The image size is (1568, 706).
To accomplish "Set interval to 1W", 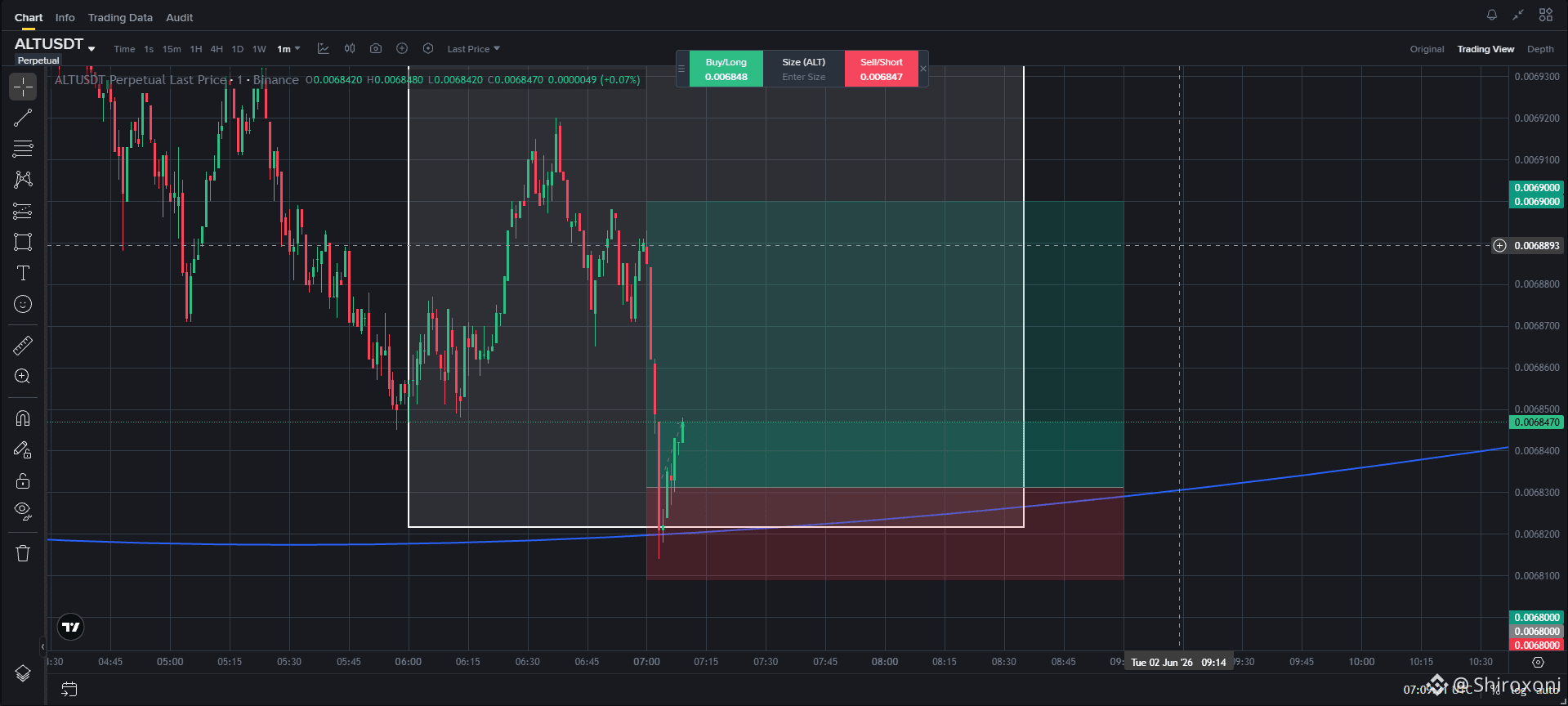I will coord(259,49).
